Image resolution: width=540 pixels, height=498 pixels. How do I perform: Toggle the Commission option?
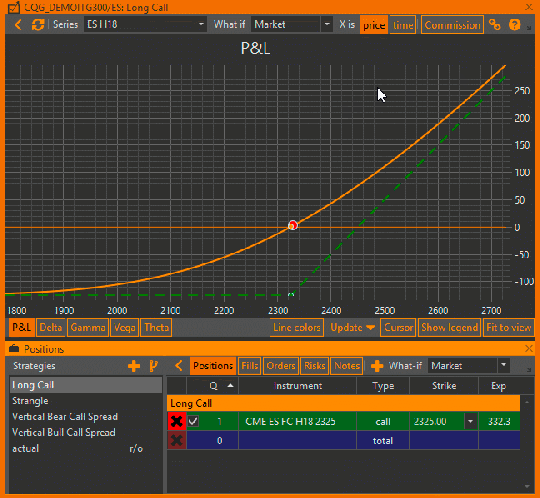tap(452, 25)
